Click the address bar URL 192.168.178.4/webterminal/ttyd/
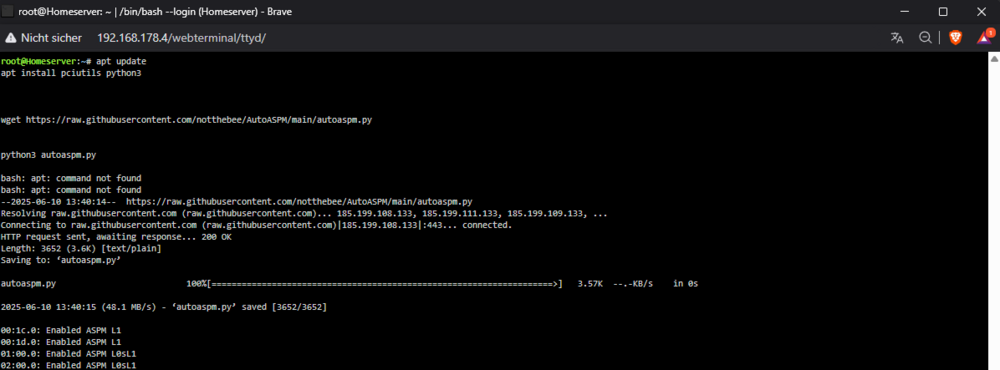The image size is (1000, 370). [181, 38]
